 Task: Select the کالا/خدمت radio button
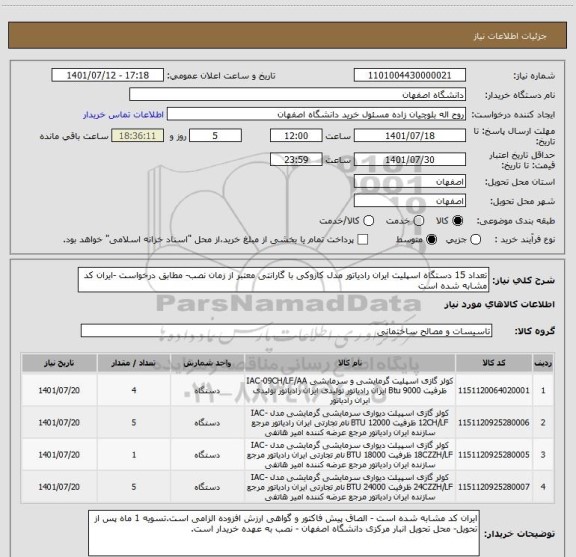tap(368, 221)
